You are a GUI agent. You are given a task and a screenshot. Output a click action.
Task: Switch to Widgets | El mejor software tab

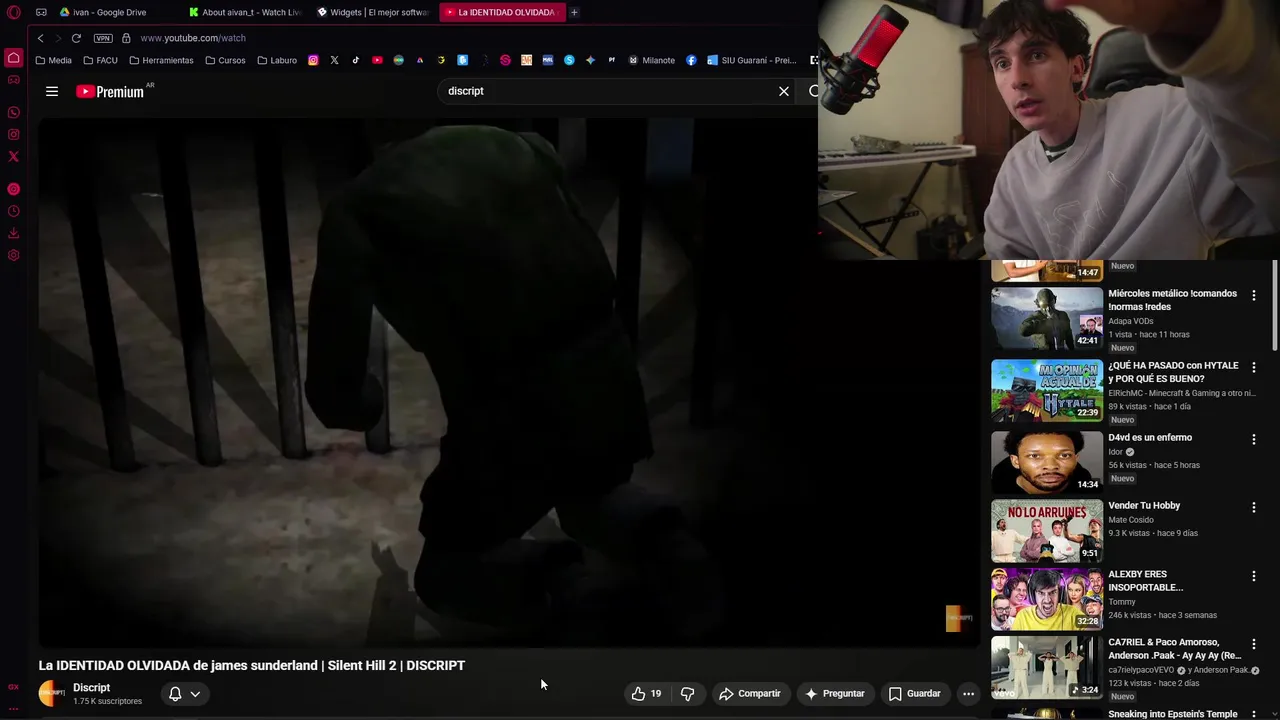(373, 12)
